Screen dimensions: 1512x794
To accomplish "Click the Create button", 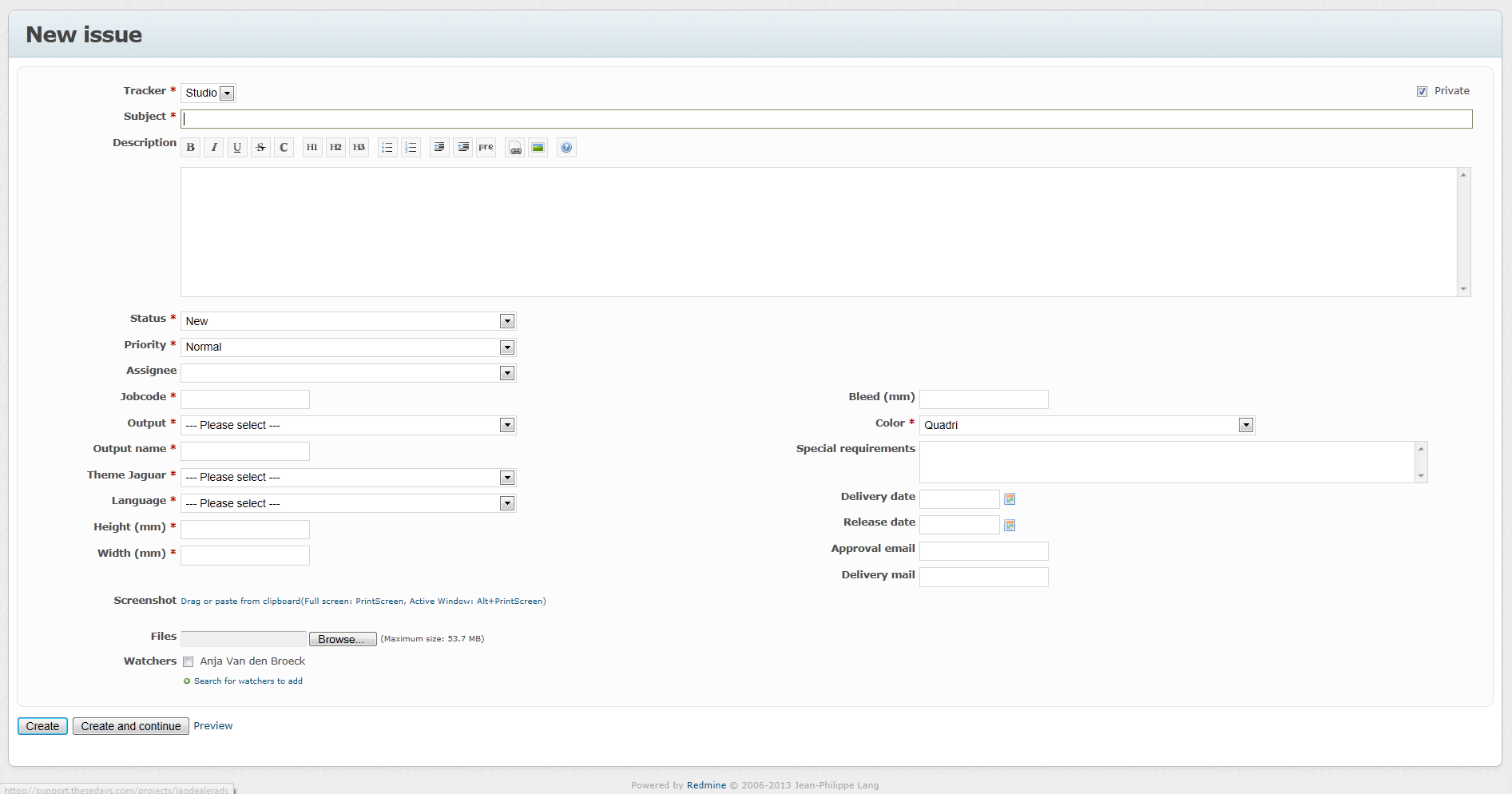I will 42,726.
